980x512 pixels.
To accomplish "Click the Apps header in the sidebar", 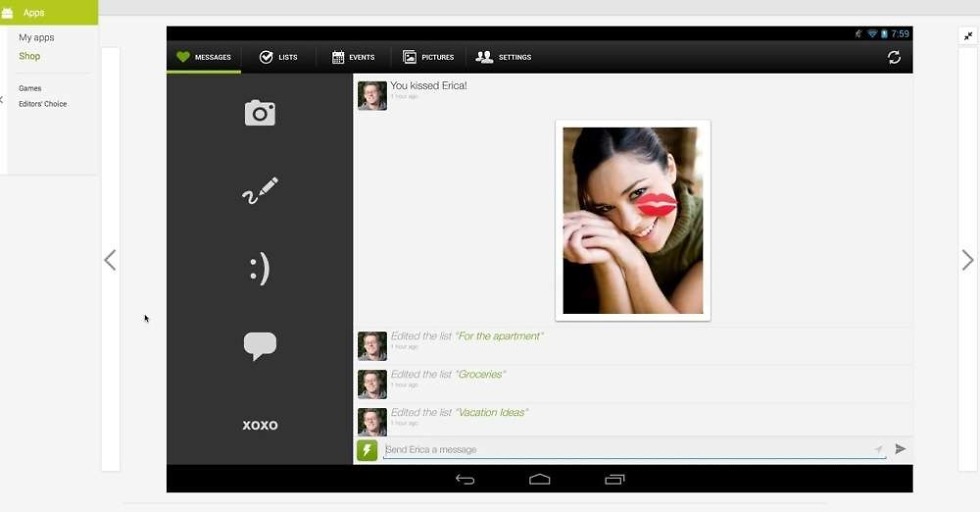I will click(49, 13).
